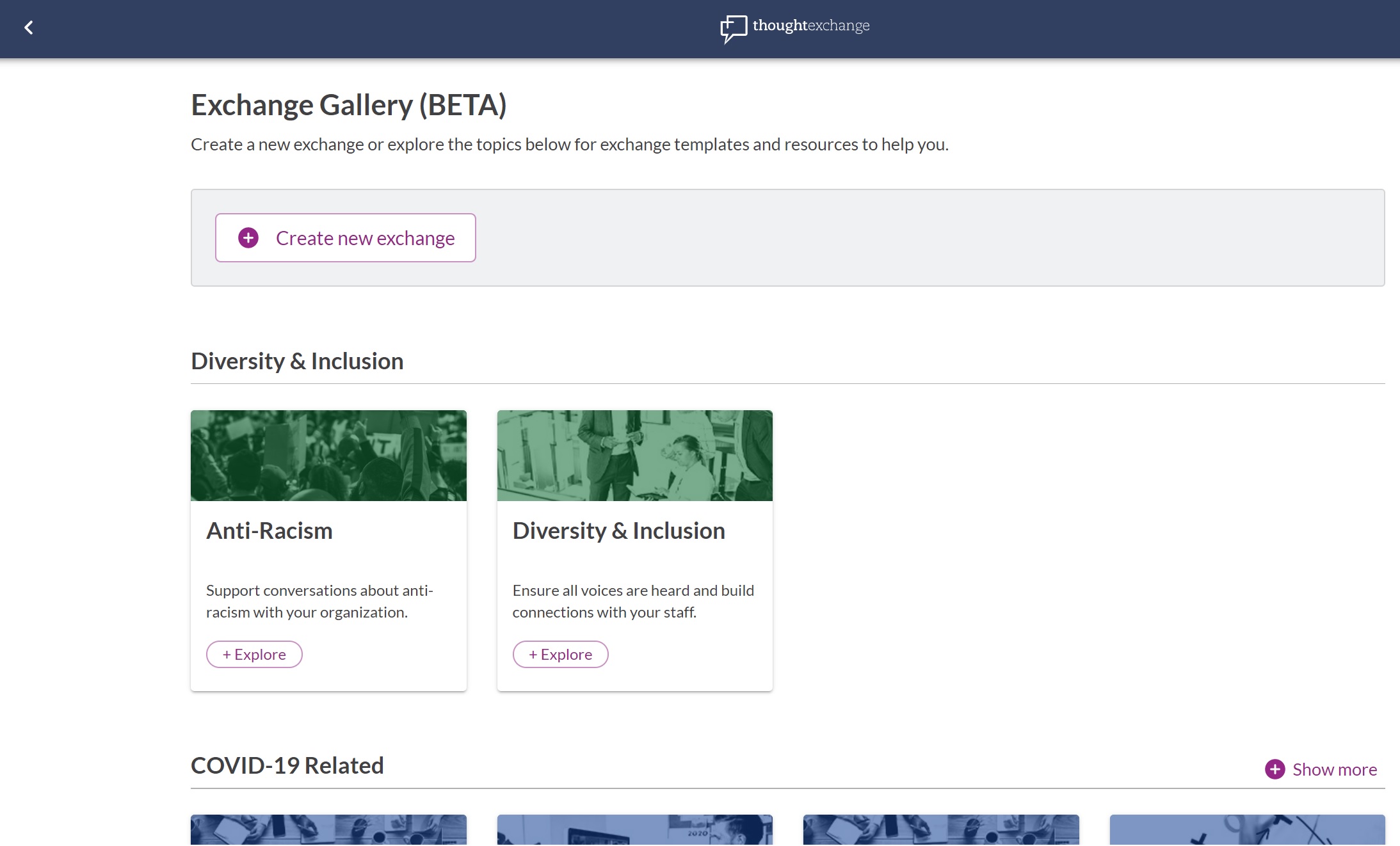The width and height of the screenshot is (1400, 846).
Task: Click the COVID-19 Related section heading
Action: tap(287, 765)
